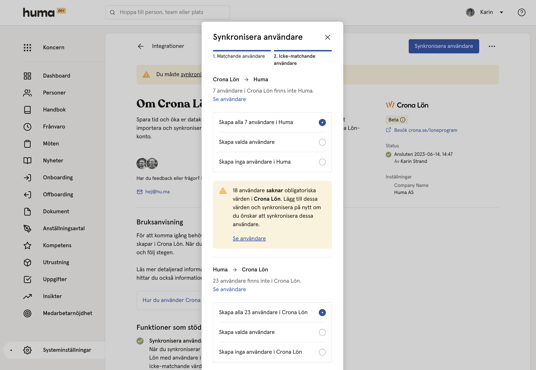Click the Beta info icon
536x370 pixels.
(x=403, y=120)
